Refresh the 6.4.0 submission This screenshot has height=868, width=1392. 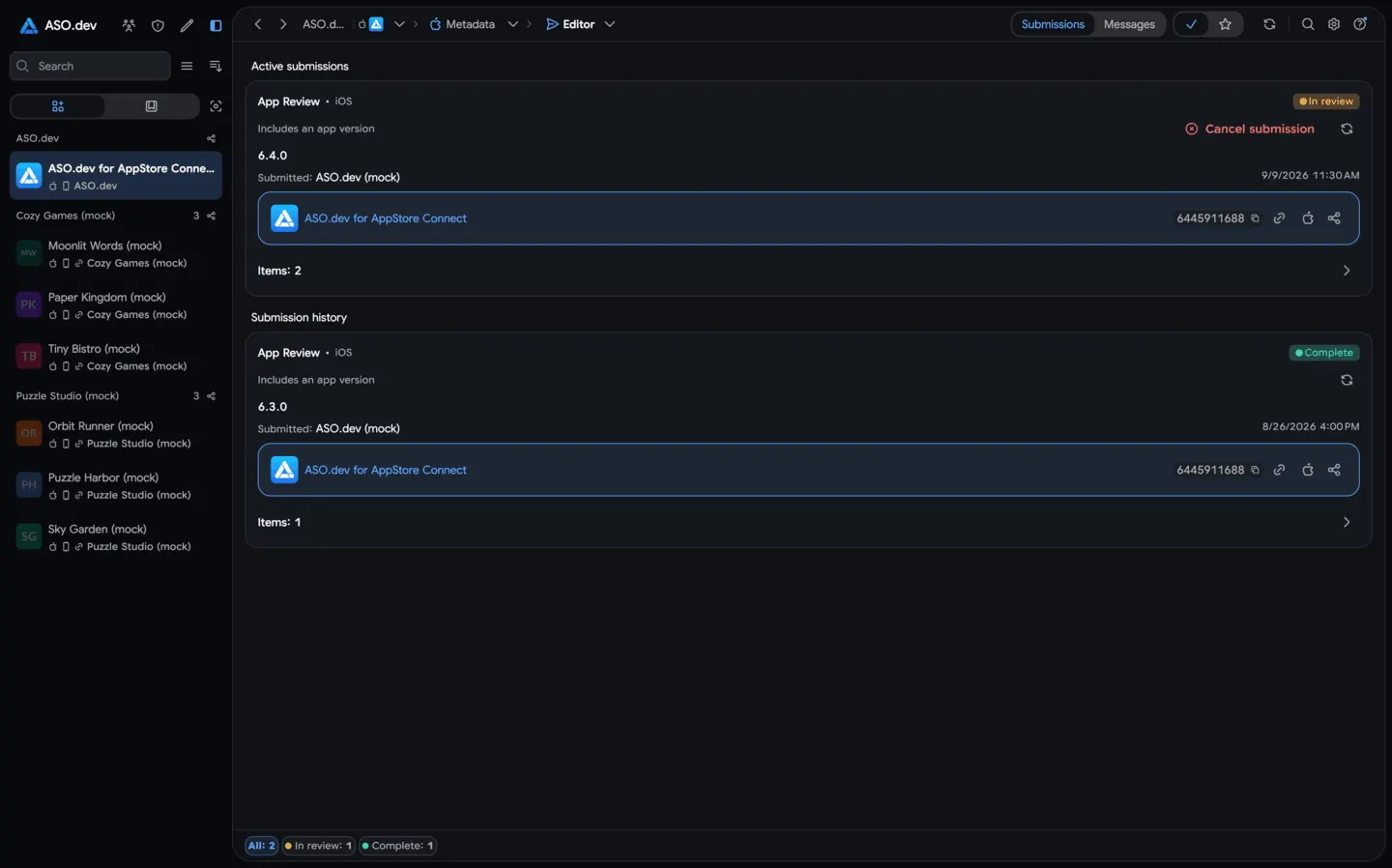point(1347,129)
